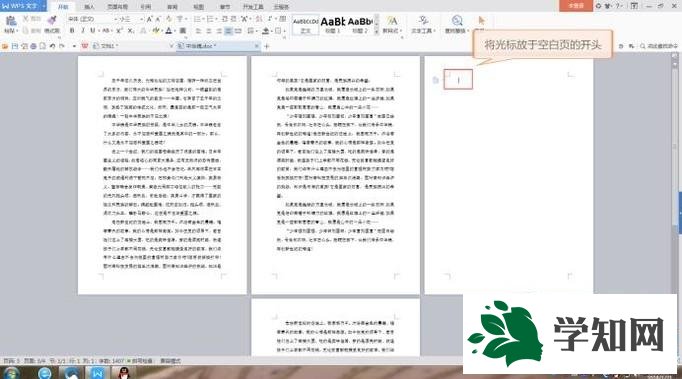Screen dimensions: 682x379
Task: Open QQ penguin from the taskbar
Action: pos(124,373)
